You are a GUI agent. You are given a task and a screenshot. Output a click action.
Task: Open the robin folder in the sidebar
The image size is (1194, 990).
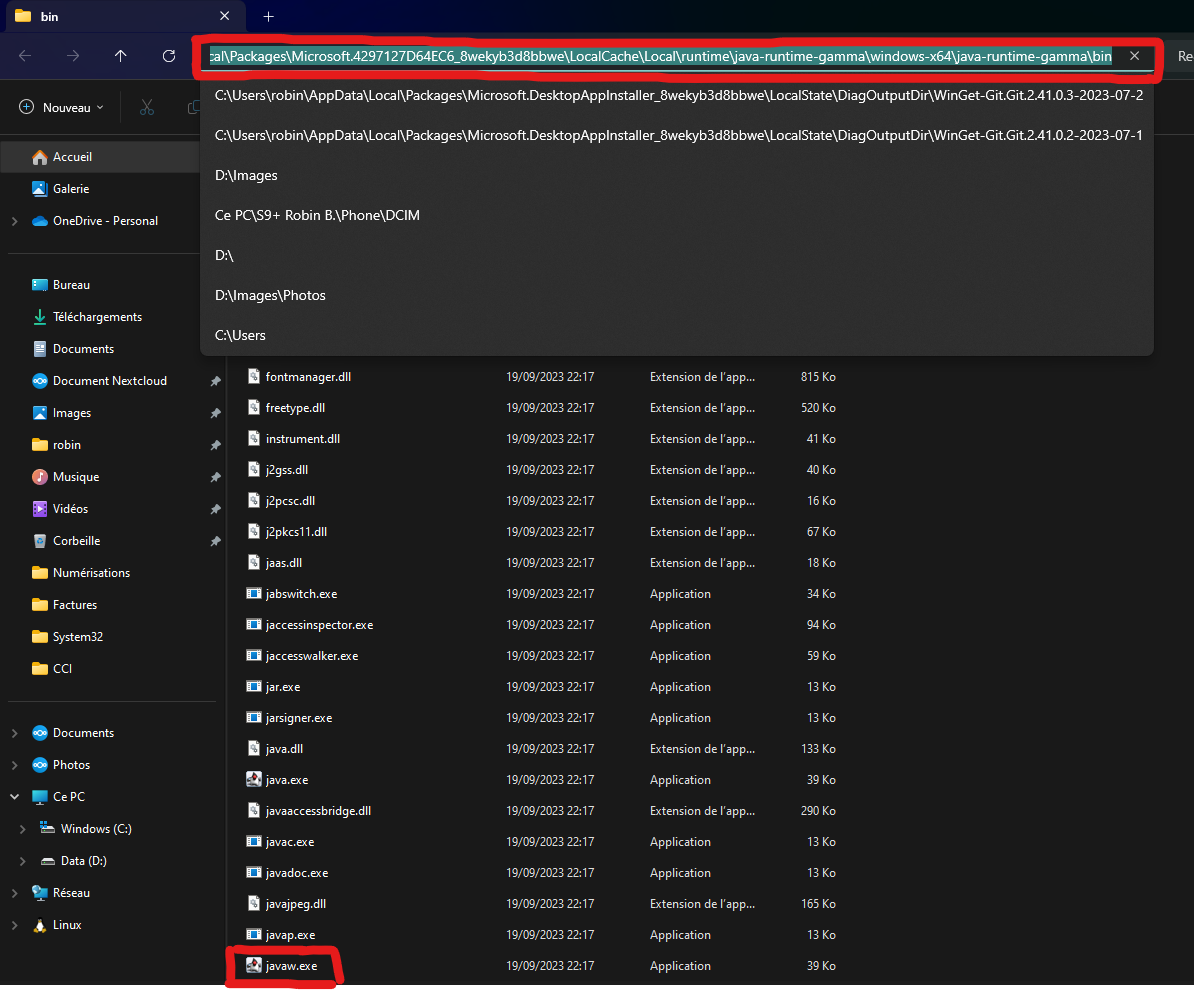click(x=66, y=445)
